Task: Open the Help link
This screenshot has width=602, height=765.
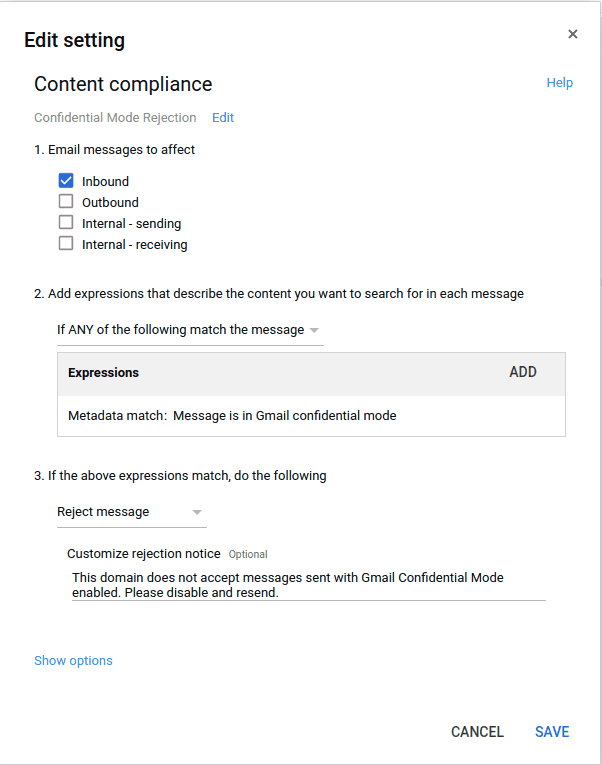Action: (559, 83)
